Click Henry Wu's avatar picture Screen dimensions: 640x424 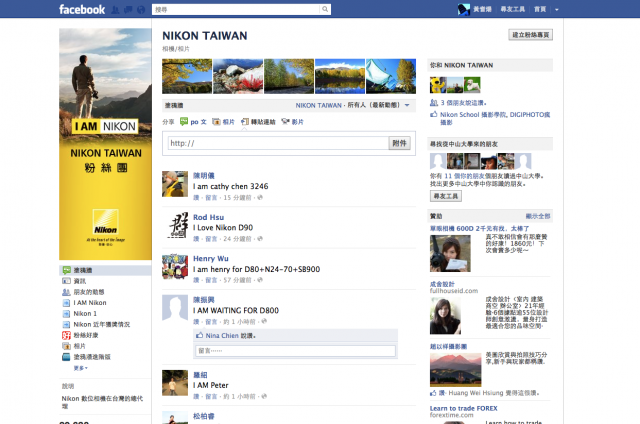tap(175, 266)
